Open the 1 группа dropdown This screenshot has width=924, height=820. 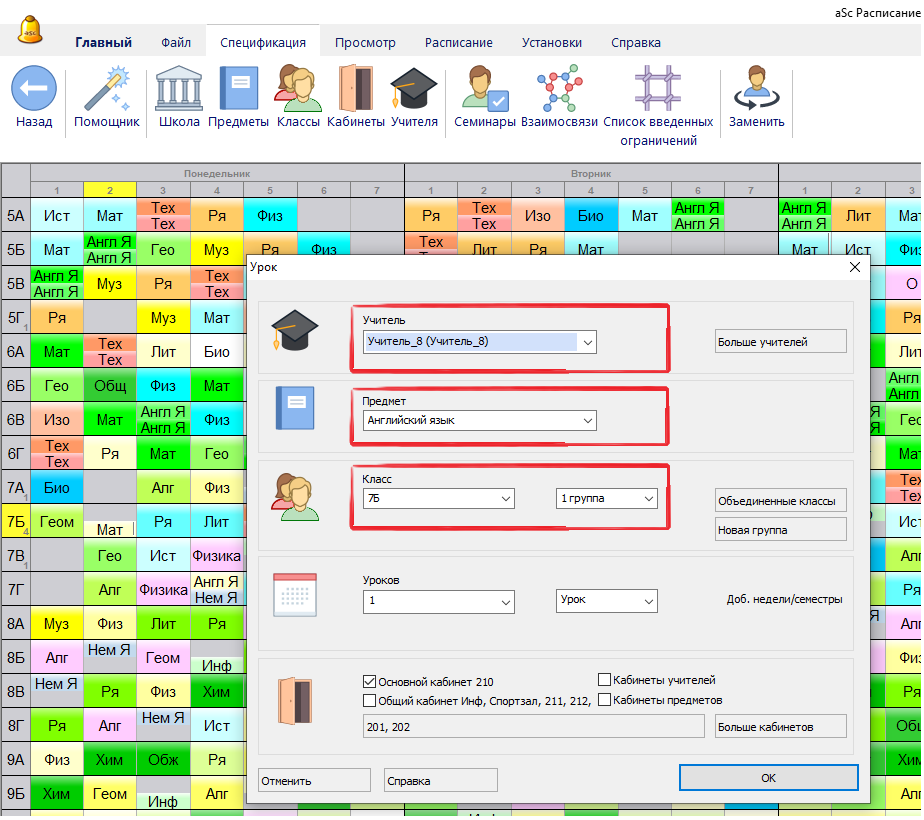(x=648, y=498)
